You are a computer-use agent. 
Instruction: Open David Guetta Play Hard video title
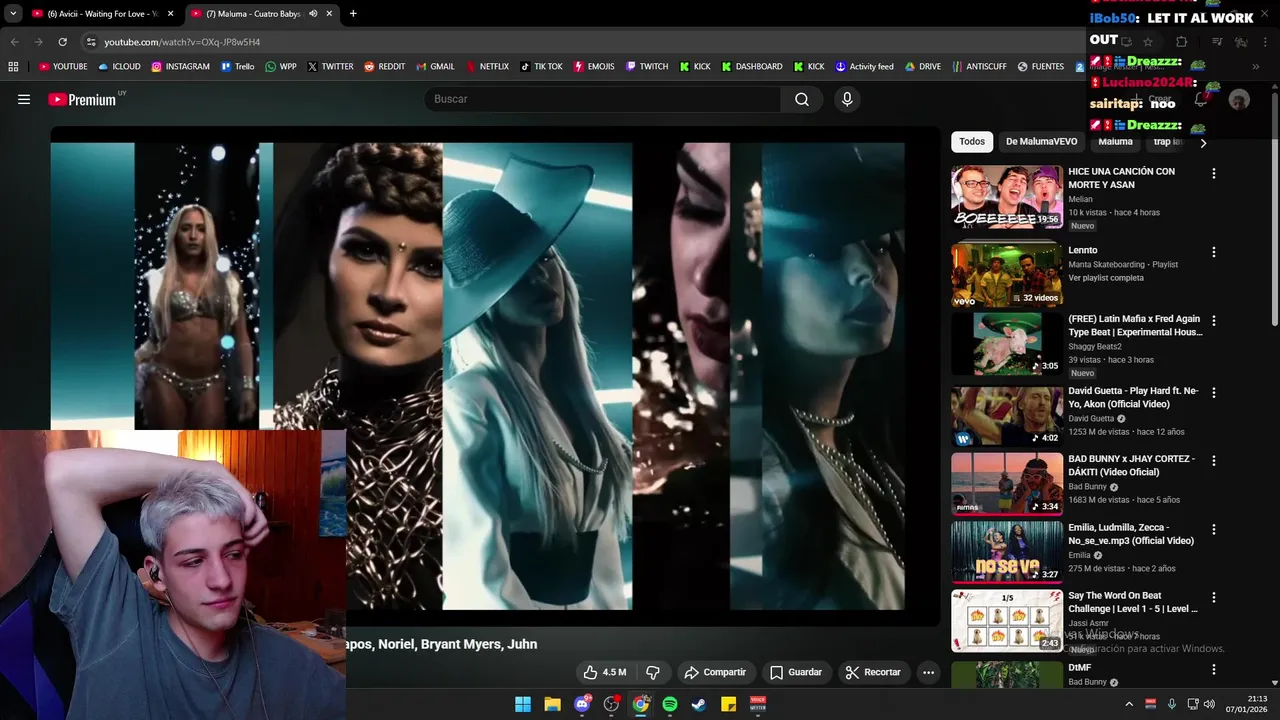click(1133, 397)
